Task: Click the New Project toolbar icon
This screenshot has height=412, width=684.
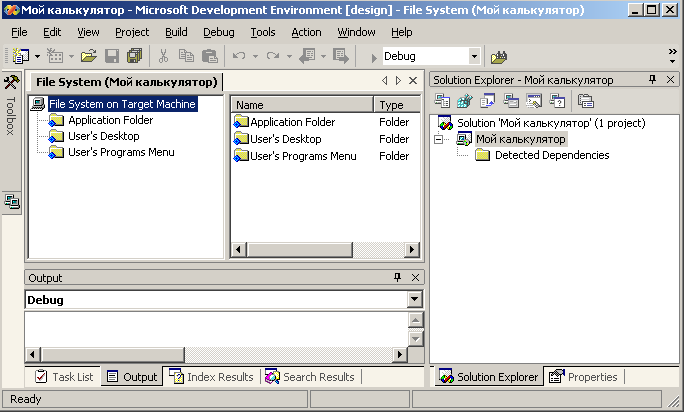Action: coord(21,56)
